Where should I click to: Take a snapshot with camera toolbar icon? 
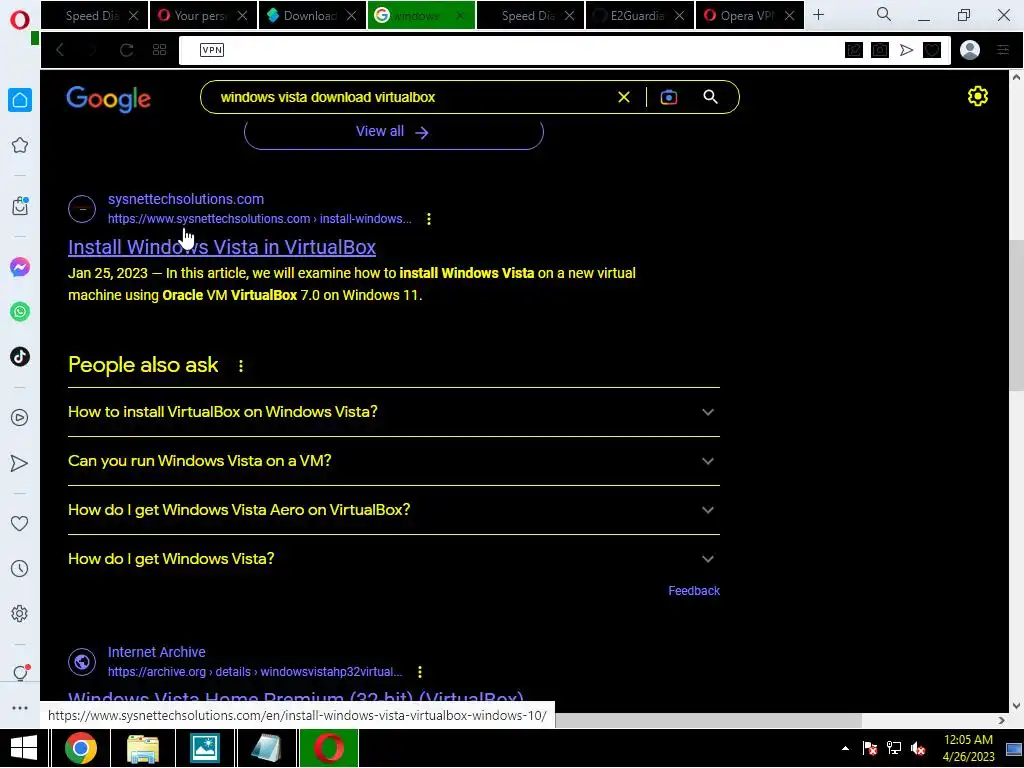click(x=880, y=50)
